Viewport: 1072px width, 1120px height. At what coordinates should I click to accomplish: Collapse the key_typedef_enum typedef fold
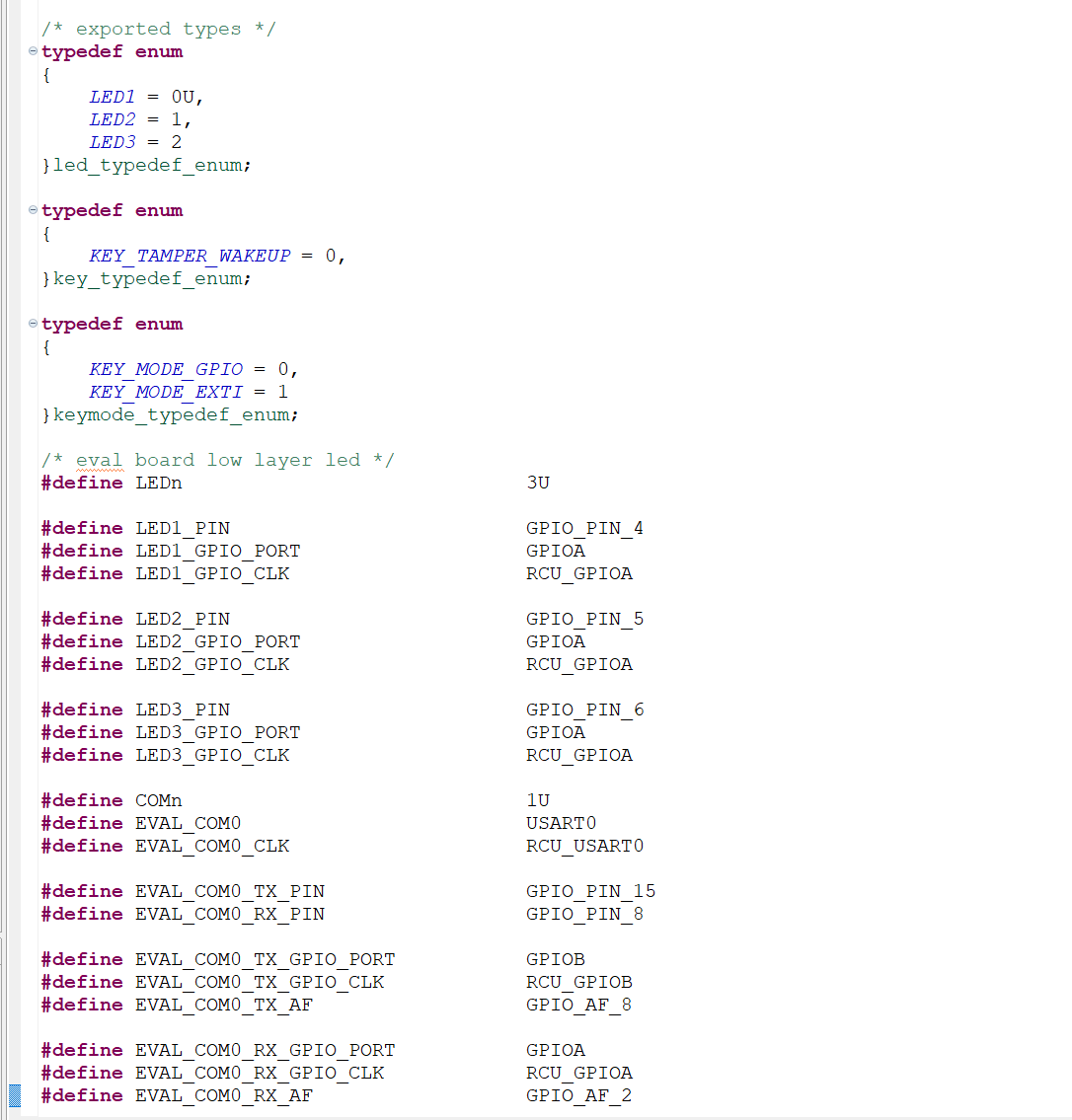pyautogui.click(x=34, y=210)
